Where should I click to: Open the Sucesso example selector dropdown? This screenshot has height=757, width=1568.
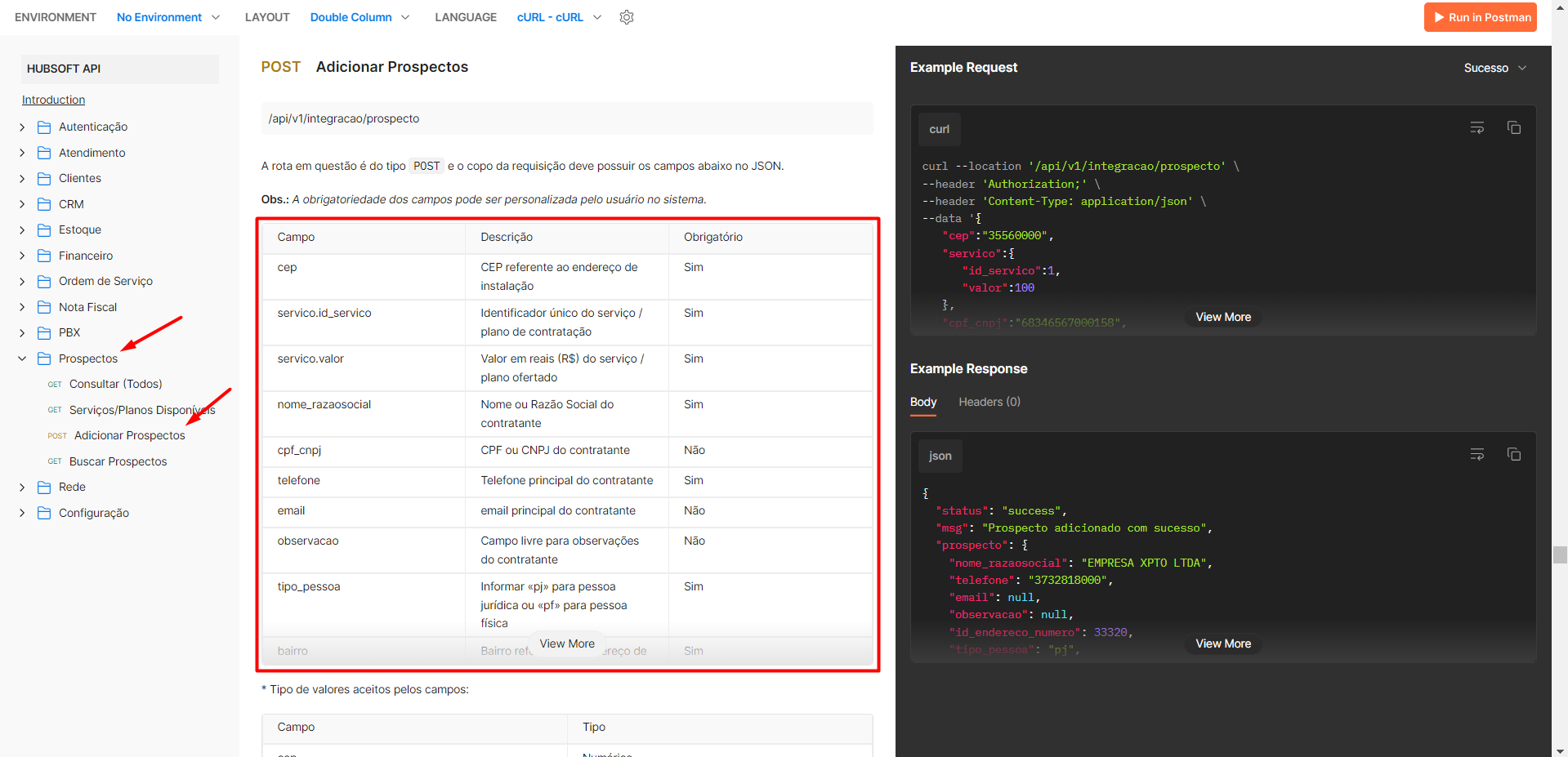(x=1495, y=68)
